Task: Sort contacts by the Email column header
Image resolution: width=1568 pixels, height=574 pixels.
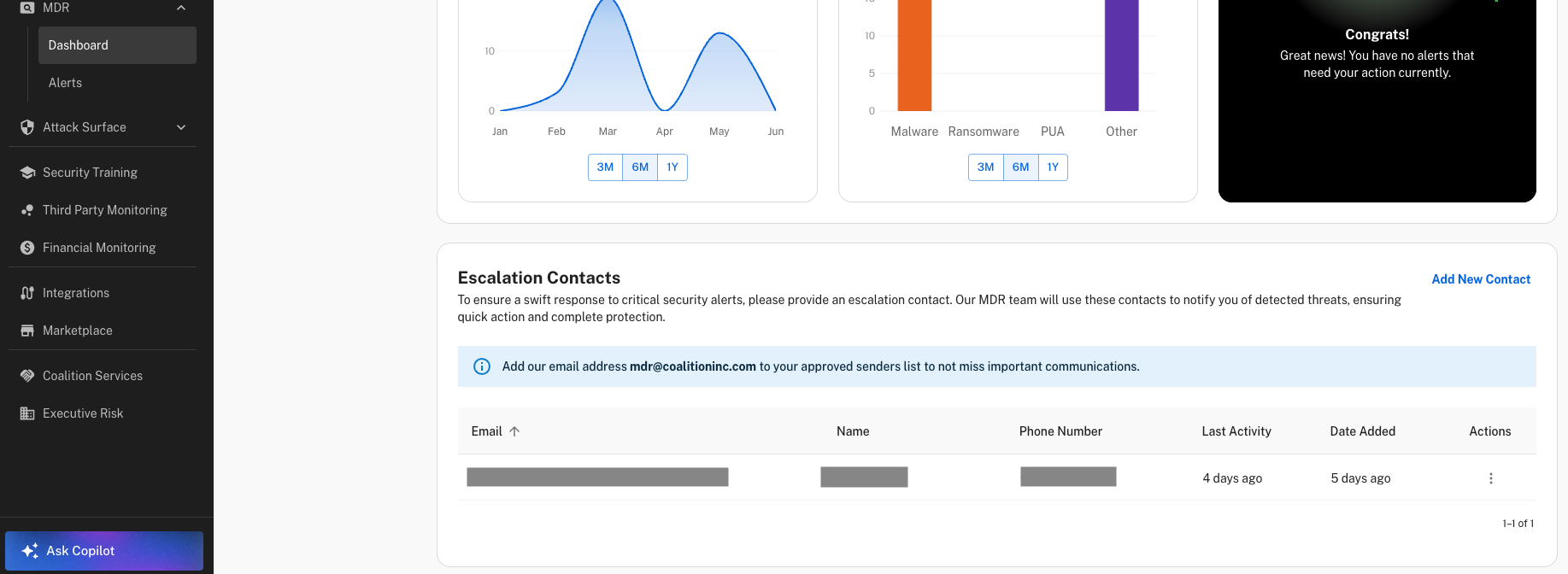Action: pos(487,431)
